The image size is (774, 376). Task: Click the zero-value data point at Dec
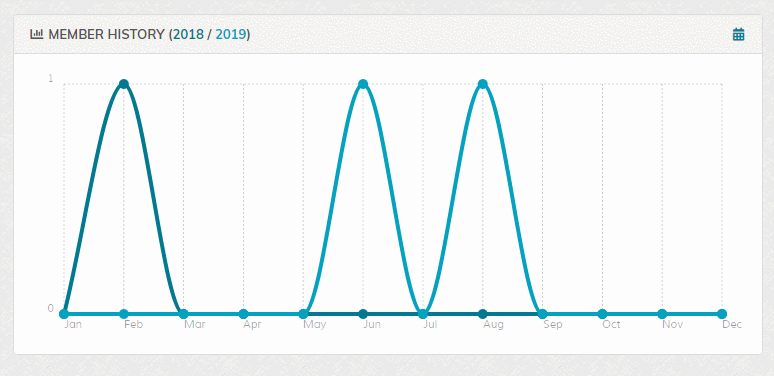[x=722, y=314]
